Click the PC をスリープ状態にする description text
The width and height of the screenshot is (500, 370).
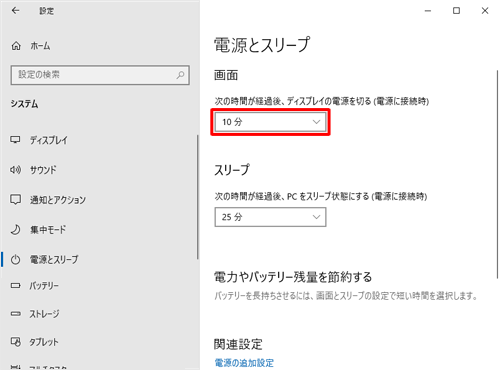321,196
